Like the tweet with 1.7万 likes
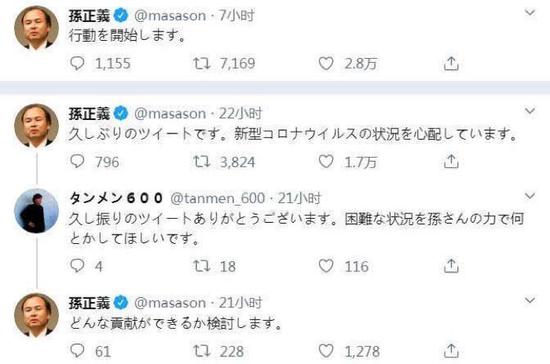 326,162
